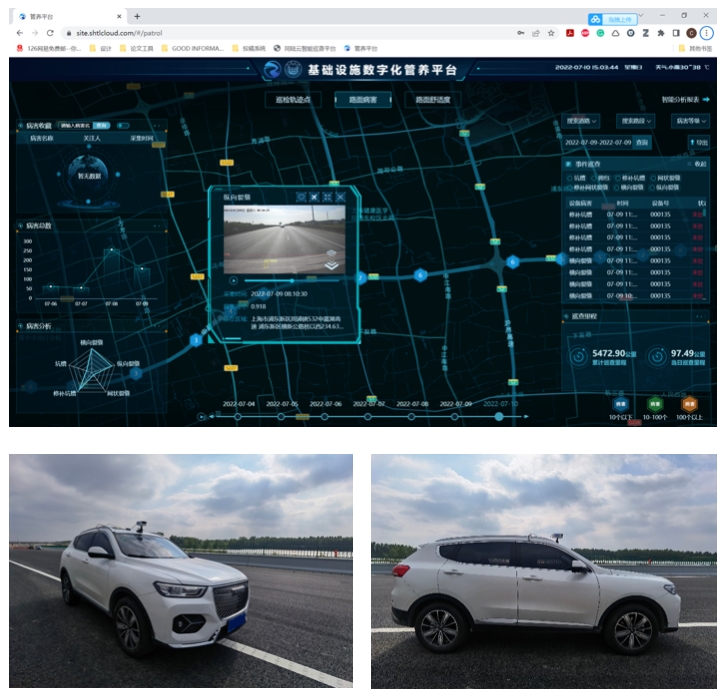Select the 修补网状裂缝 radio option
This screenshot has height=696, width=725.
pos(569,187)
